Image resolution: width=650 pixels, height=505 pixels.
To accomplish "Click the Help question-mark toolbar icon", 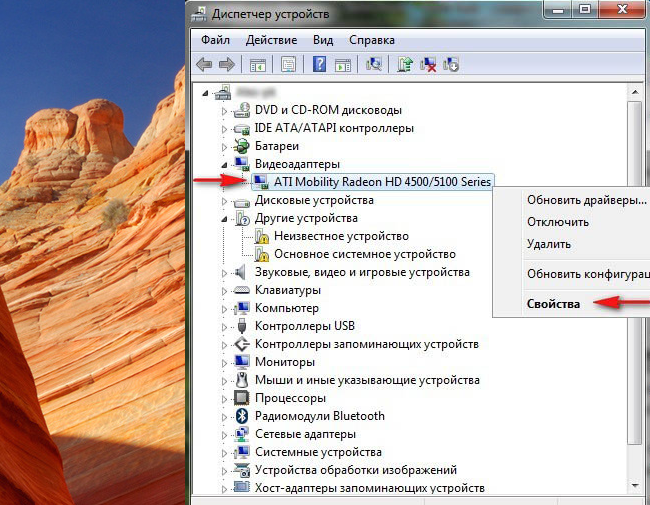I will 319,65.
